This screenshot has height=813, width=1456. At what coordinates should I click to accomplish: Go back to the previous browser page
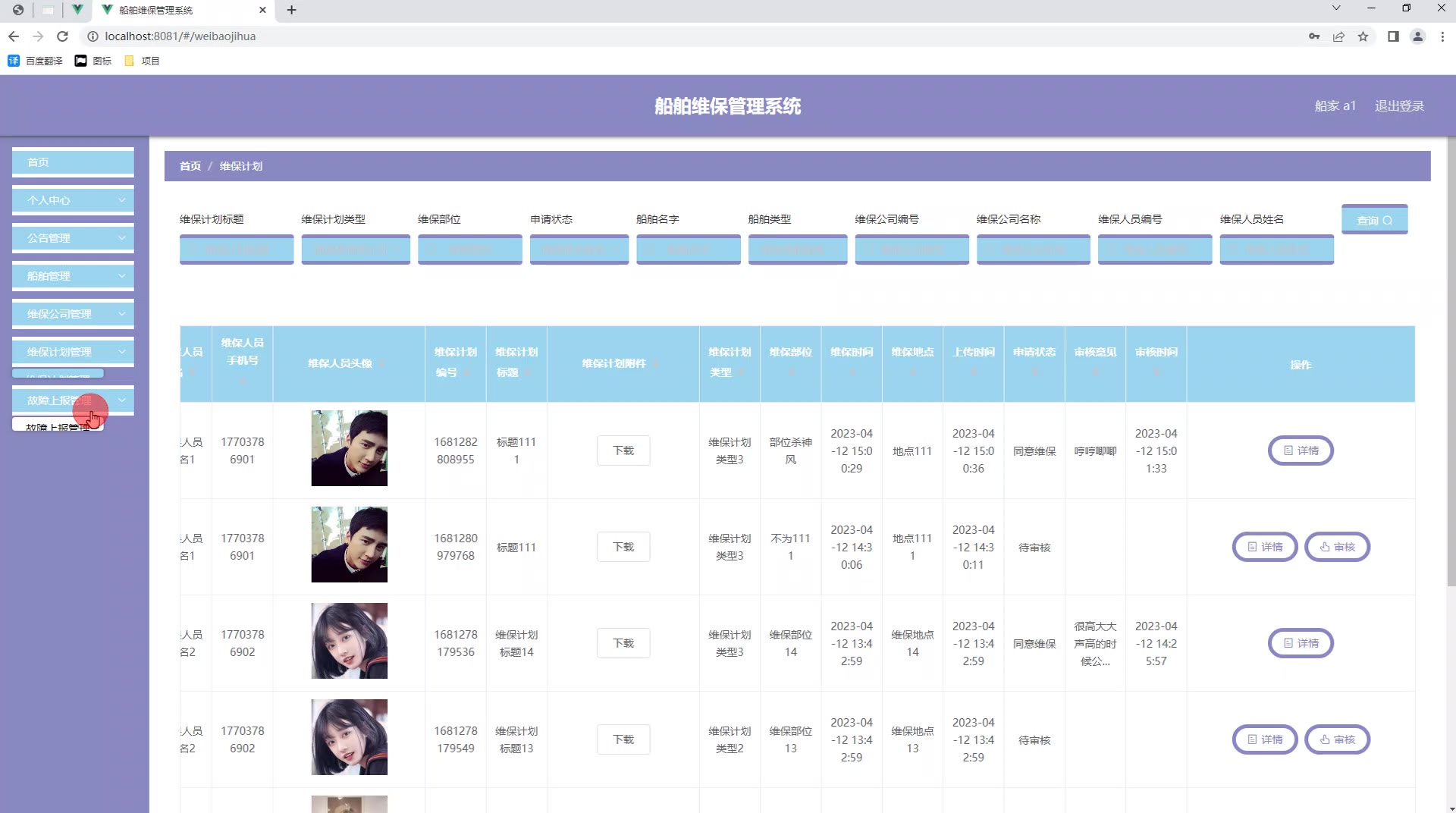pos(14,36)
